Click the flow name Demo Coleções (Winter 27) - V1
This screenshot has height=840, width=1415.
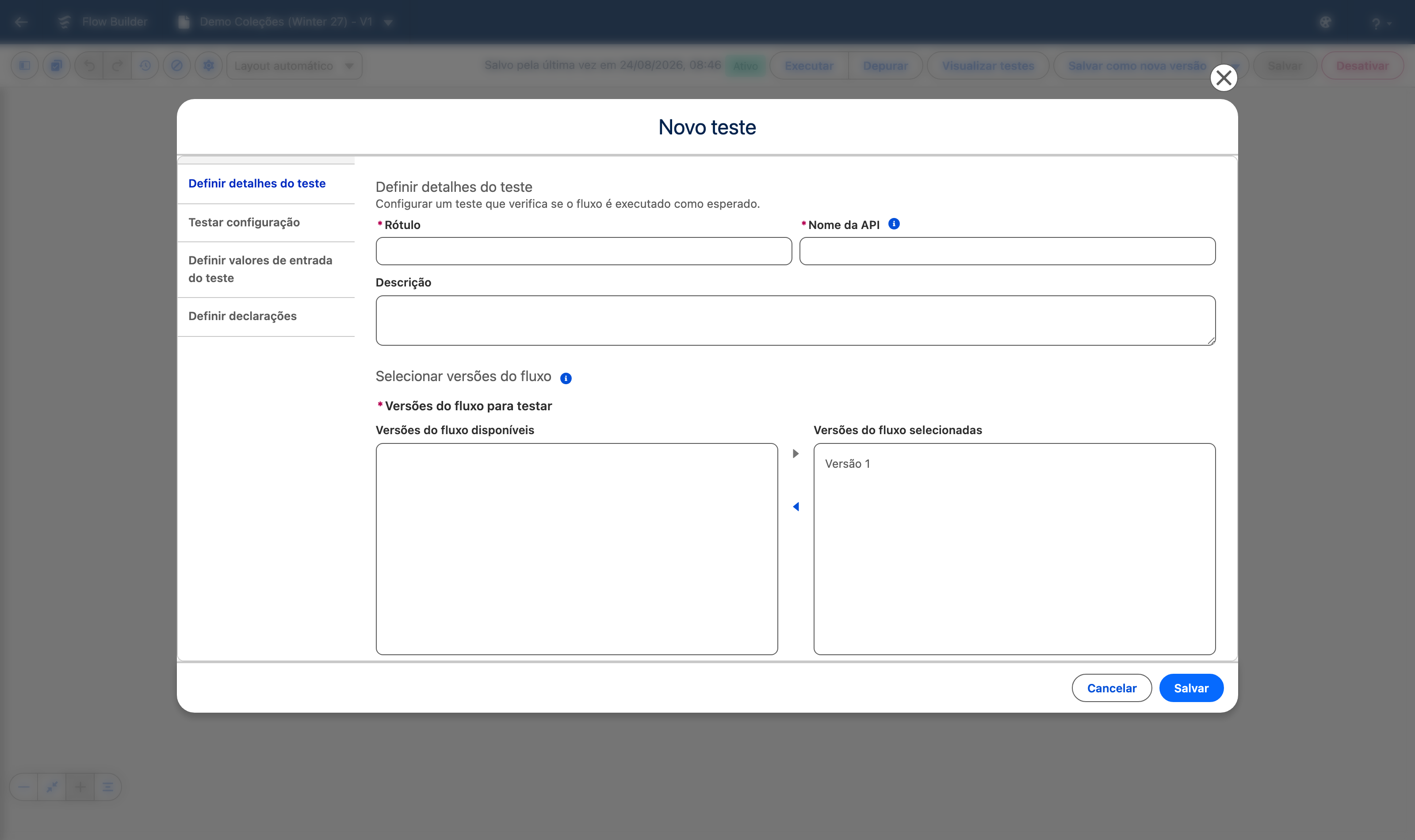286,22
